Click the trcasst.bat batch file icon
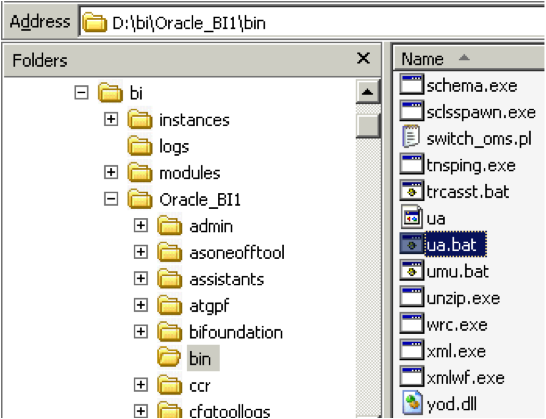Screen dimensions: 546x419 tap(412, 192)
